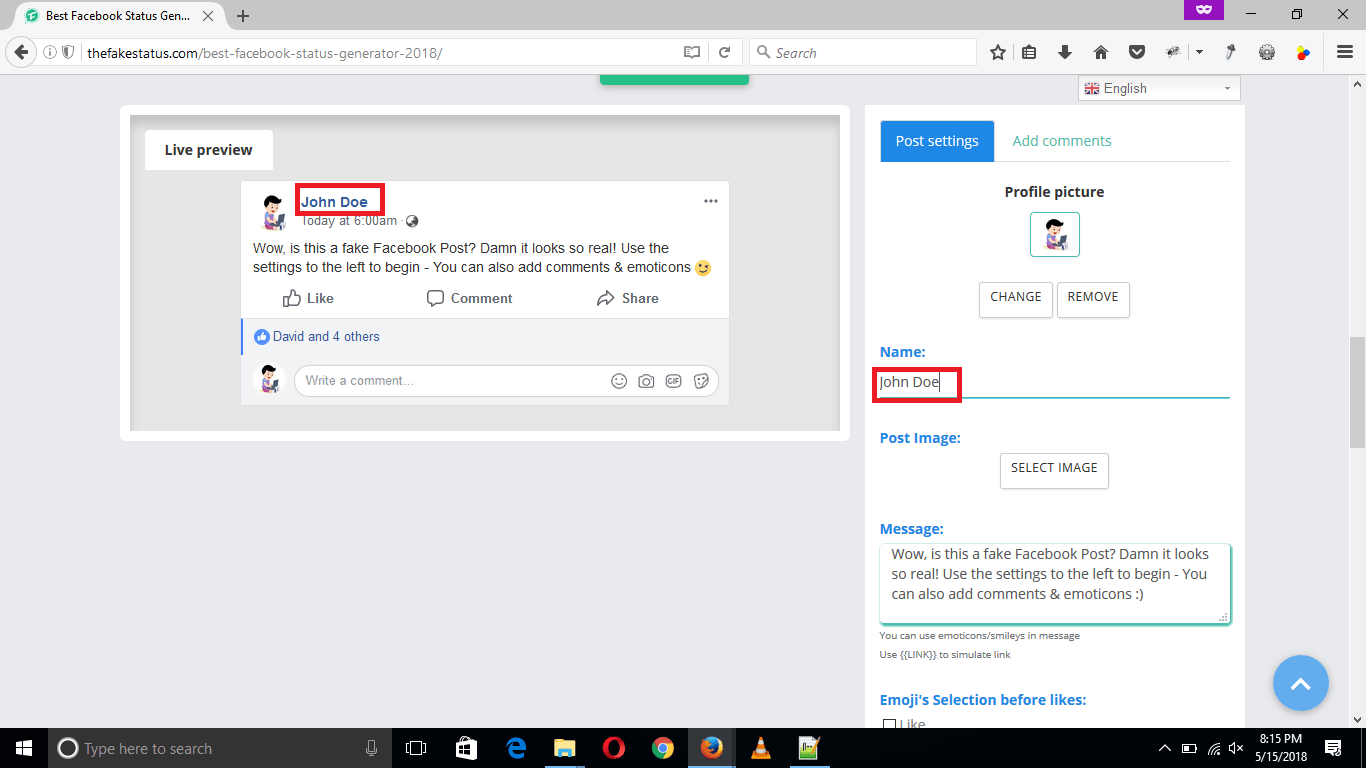1366x768 pixels.
Task: Open the English language dropdown
Action: [x=1158, y=88]
